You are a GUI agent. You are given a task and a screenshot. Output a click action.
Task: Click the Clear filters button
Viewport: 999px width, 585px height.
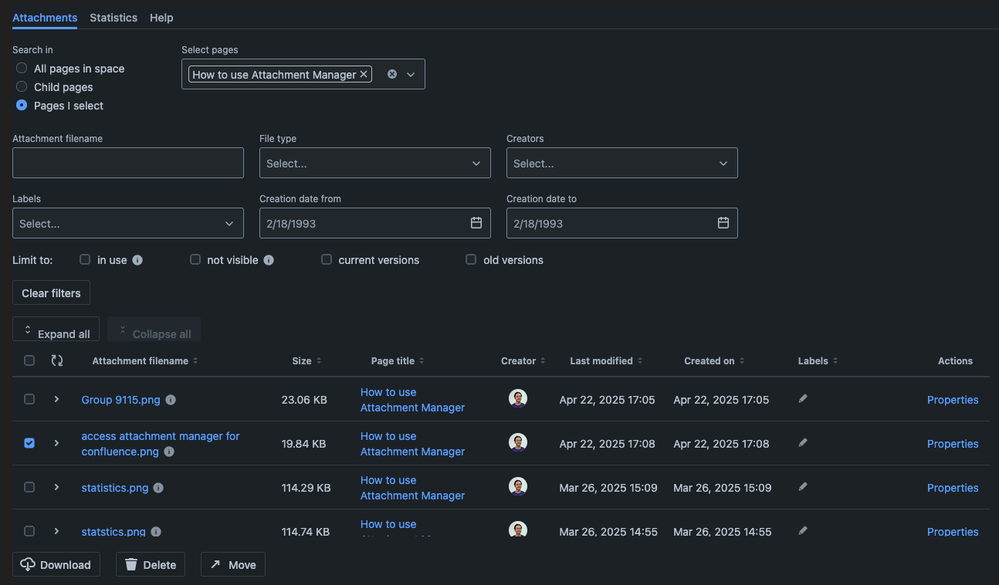pyautogui.click(x=51, y=293)
